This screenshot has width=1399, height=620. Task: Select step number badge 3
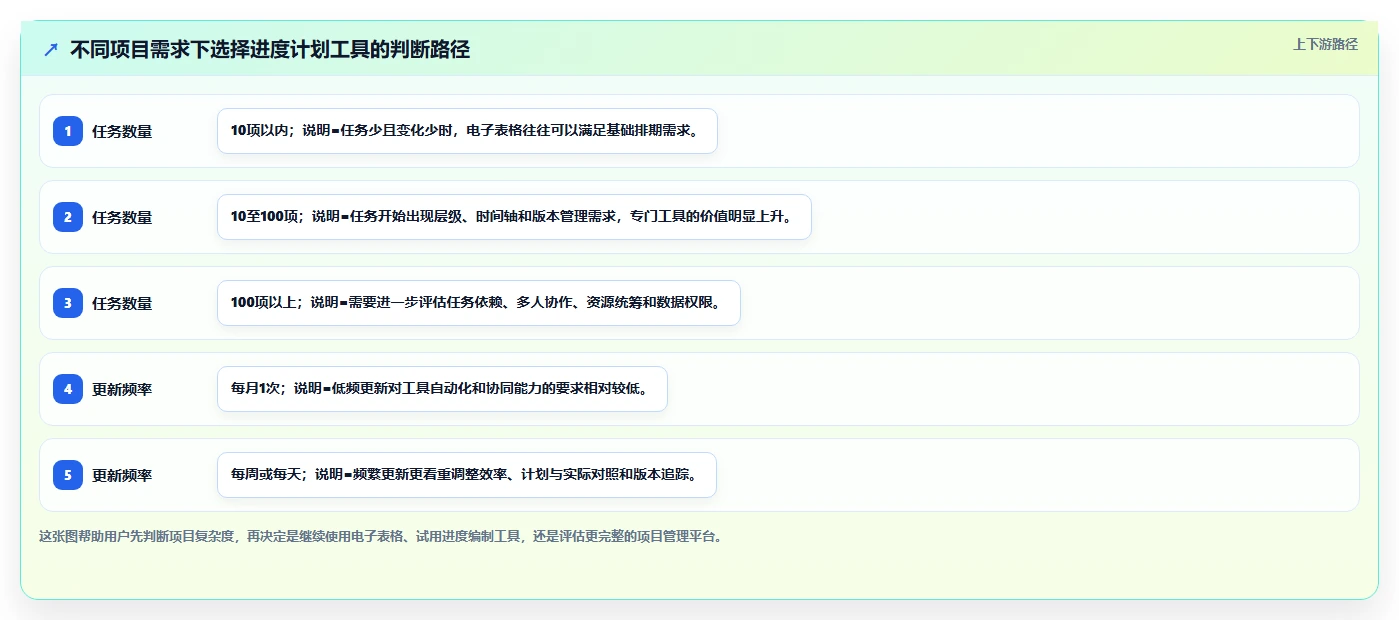click(x=68, y=303)
